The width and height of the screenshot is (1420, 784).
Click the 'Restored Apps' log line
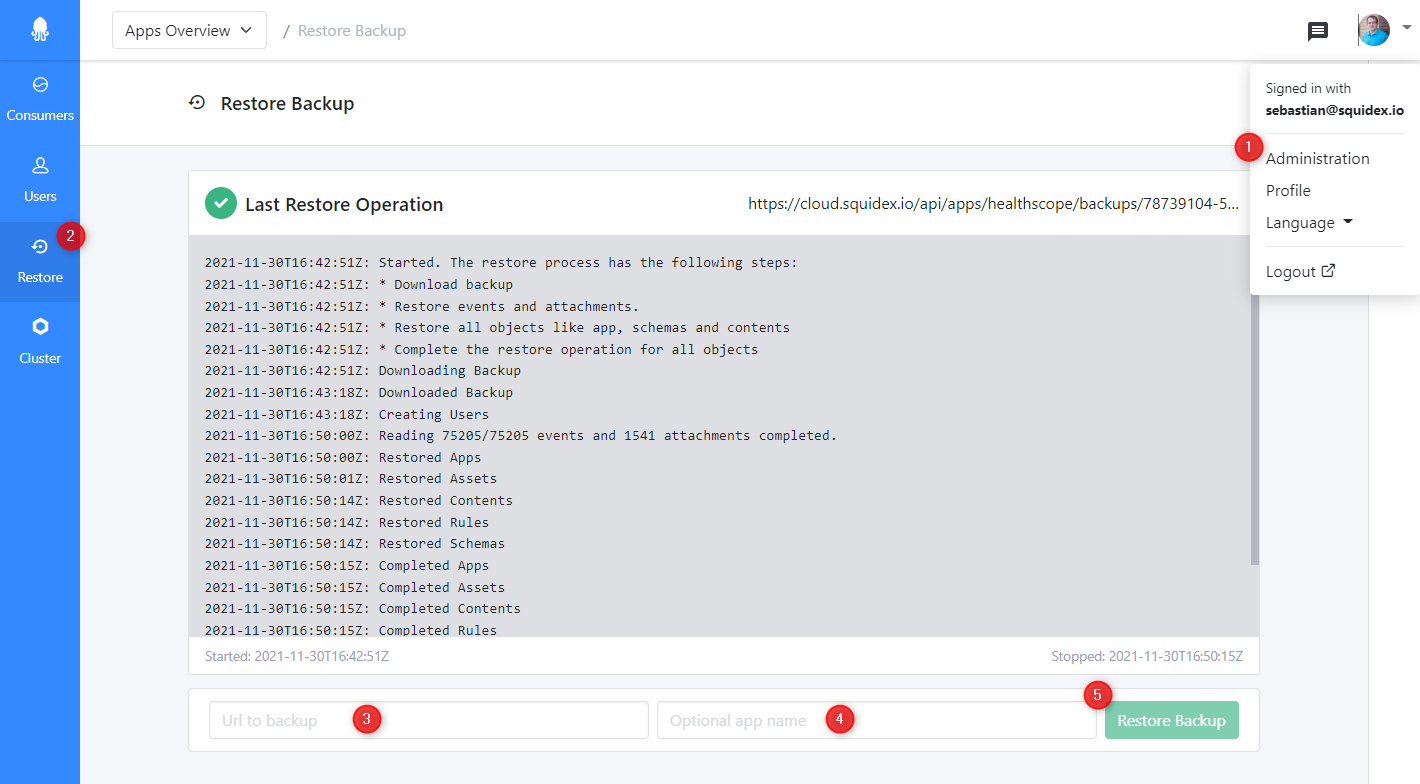coord(343,457)
